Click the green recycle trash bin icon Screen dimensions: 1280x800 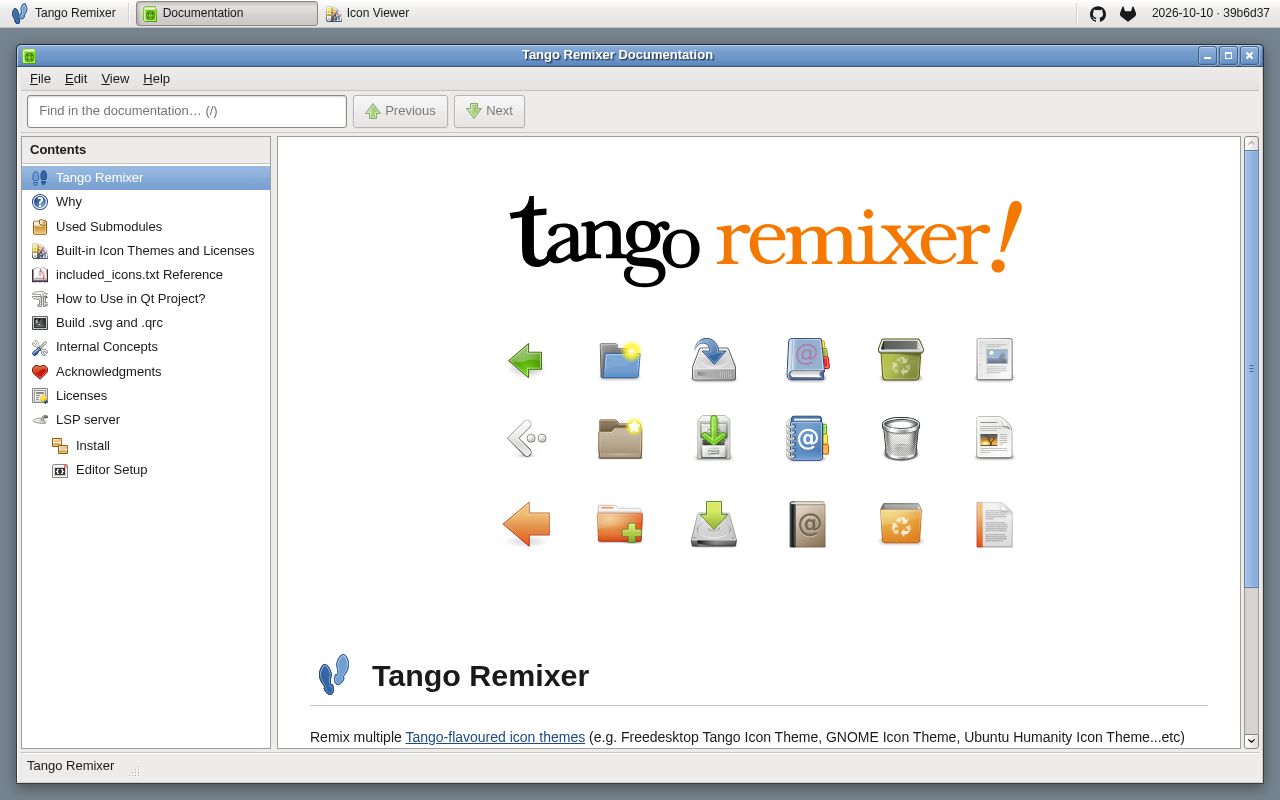click(901, 359)
